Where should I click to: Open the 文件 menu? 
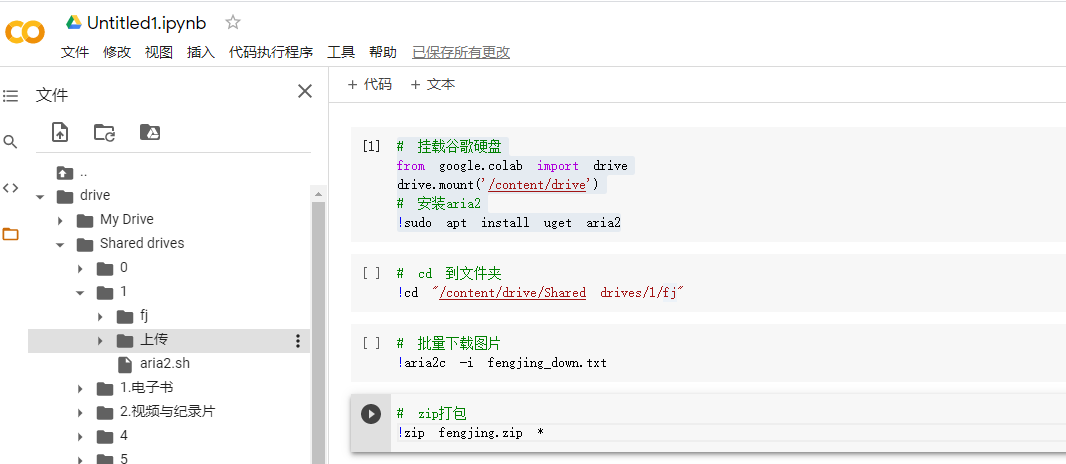coord(75,52)
